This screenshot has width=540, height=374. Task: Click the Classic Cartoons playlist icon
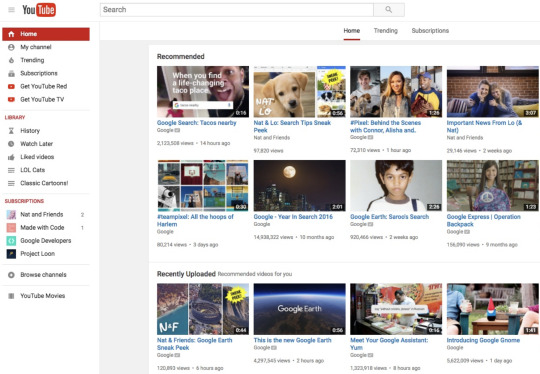(x=11, y=183)
